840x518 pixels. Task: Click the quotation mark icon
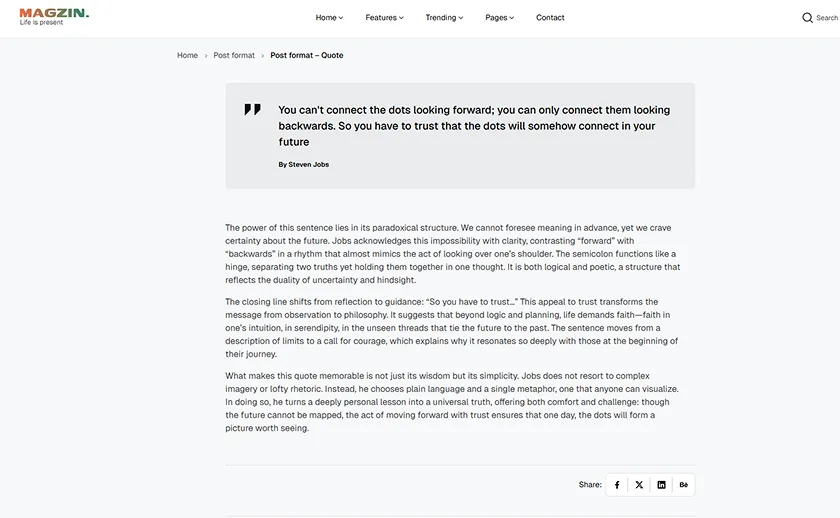252,110
